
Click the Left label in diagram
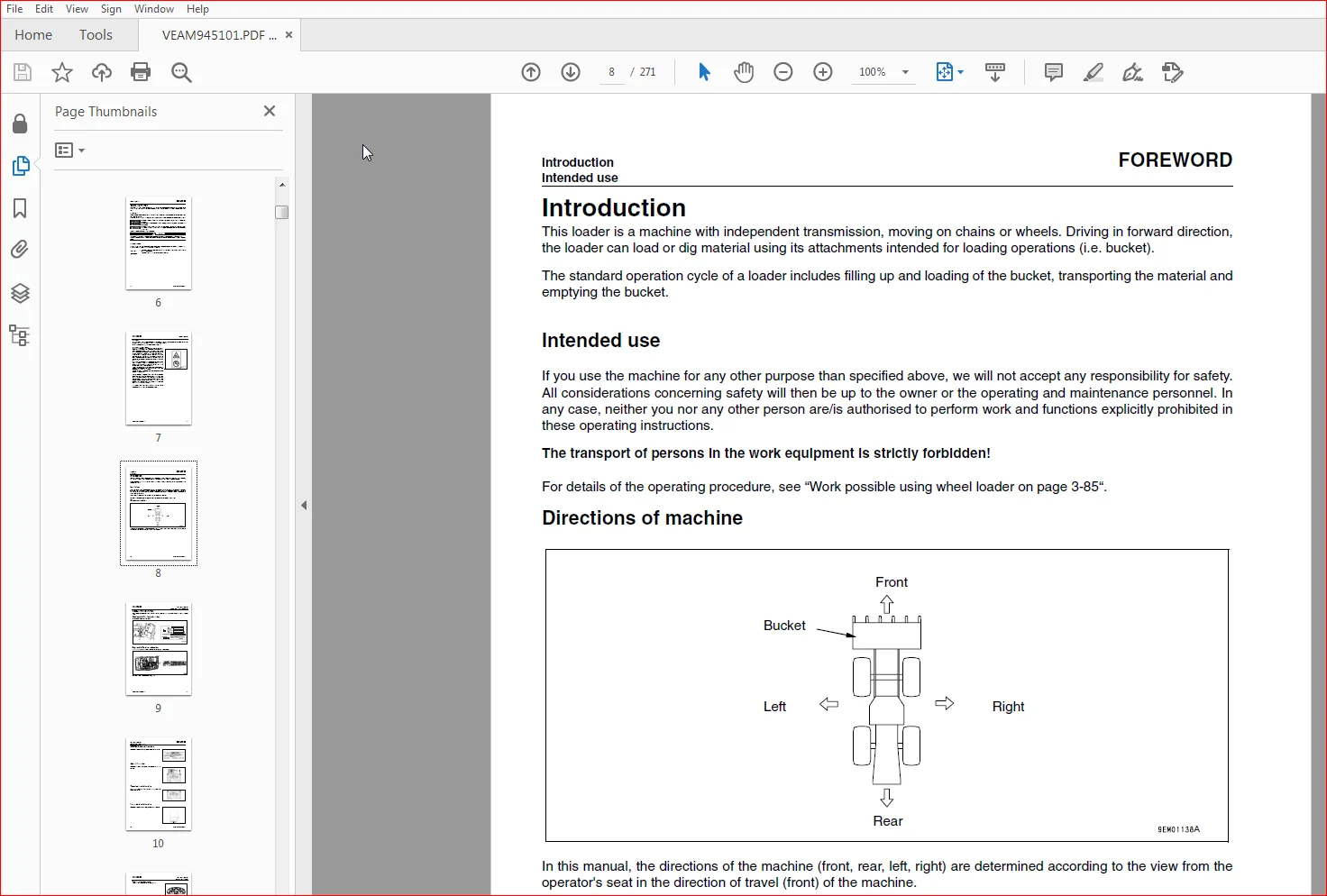pyautogui.click(x=774, y=707)
